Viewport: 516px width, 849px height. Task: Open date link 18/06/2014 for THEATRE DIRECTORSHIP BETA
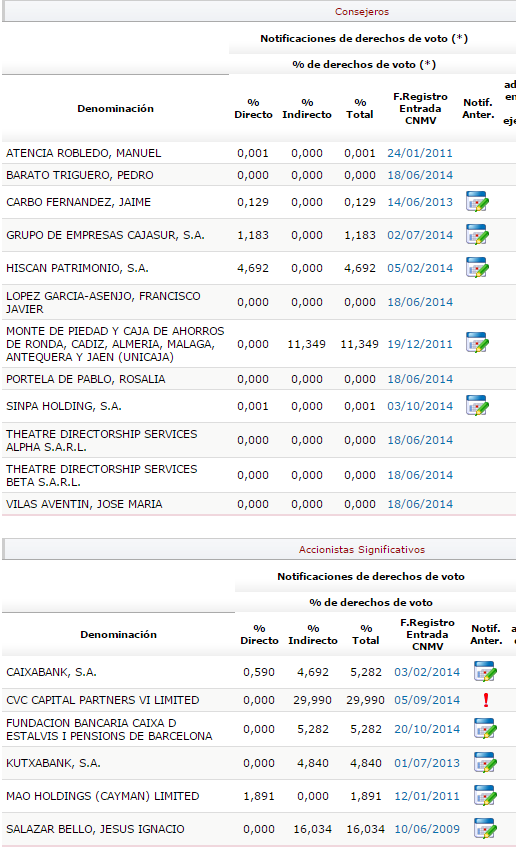pos(420,475)
